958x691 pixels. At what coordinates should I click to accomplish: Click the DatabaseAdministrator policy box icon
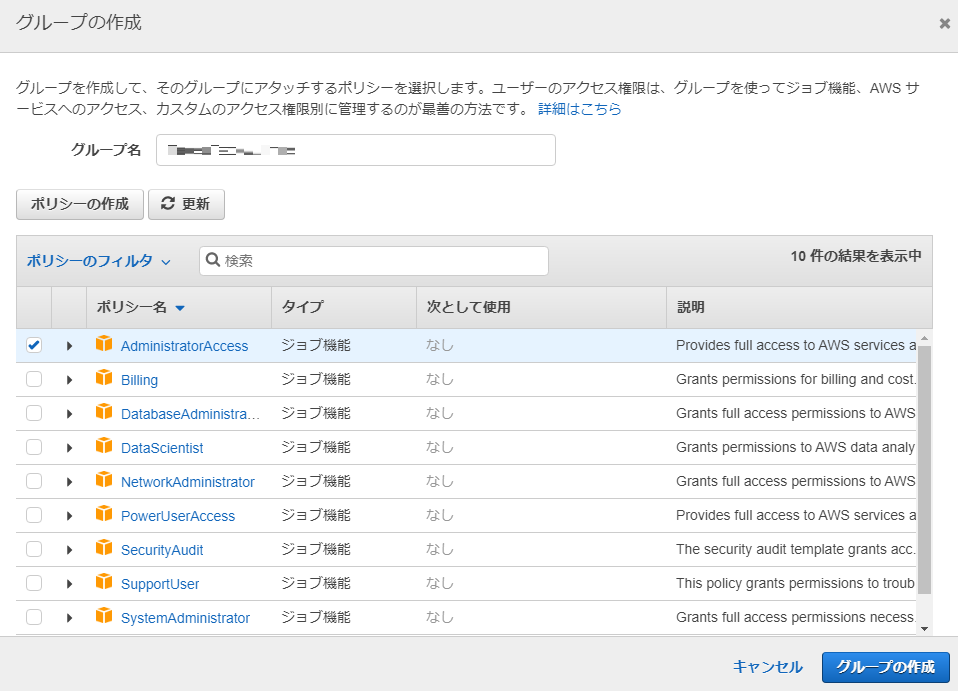[104, 412]
